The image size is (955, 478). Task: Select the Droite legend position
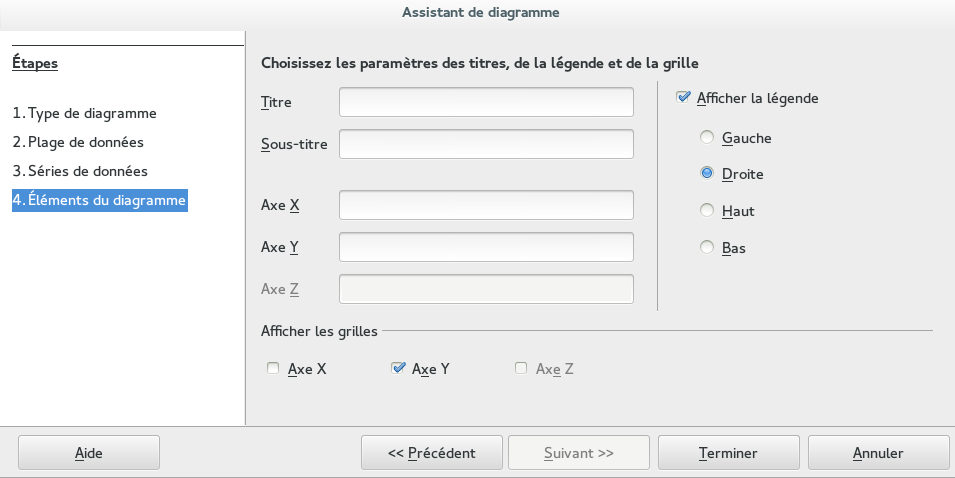click(x=708, y=174)
